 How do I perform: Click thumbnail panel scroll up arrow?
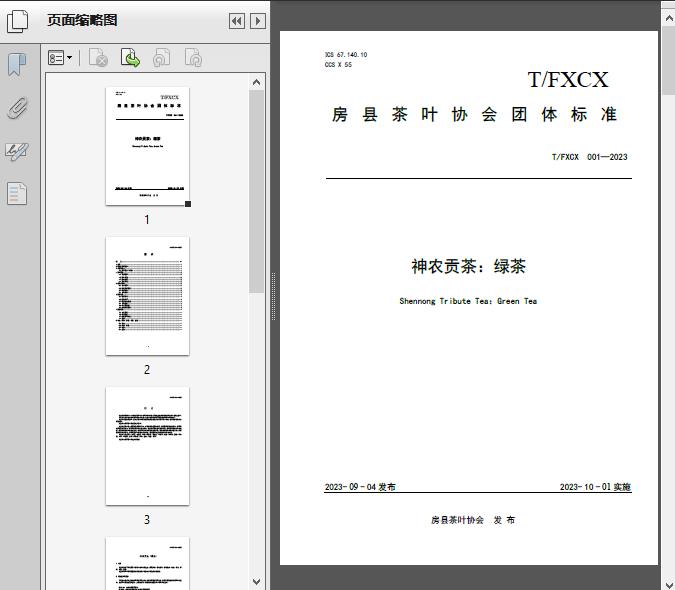pos(257,82)
